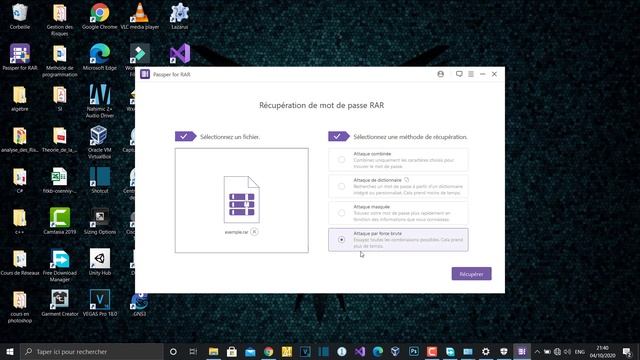Select Free Download Manager desktop shortcut
Viewport: 640px width, 360px height.
[60, 265]
